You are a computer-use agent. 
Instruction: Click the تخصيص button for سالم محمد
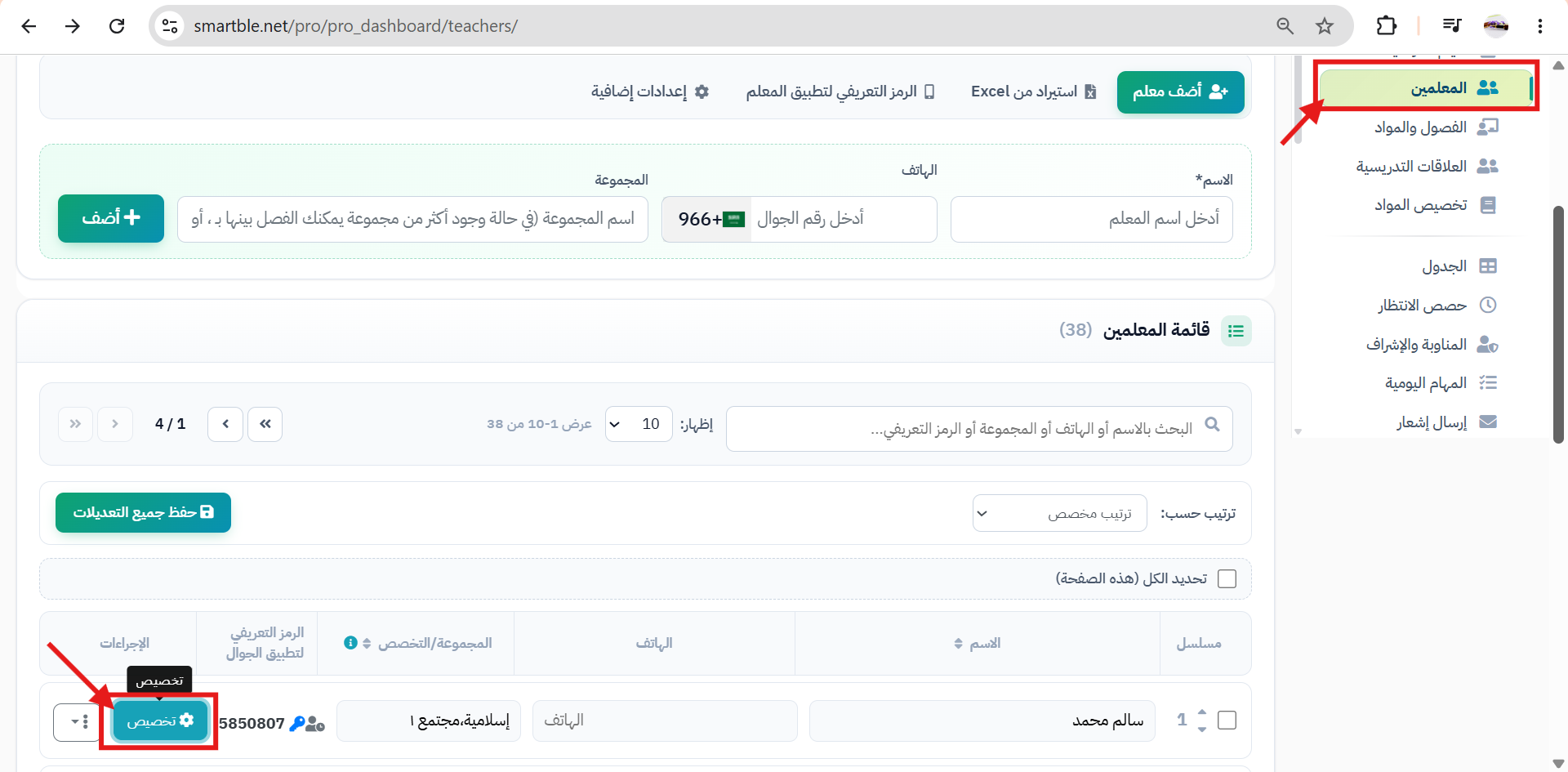click(160, 721)
